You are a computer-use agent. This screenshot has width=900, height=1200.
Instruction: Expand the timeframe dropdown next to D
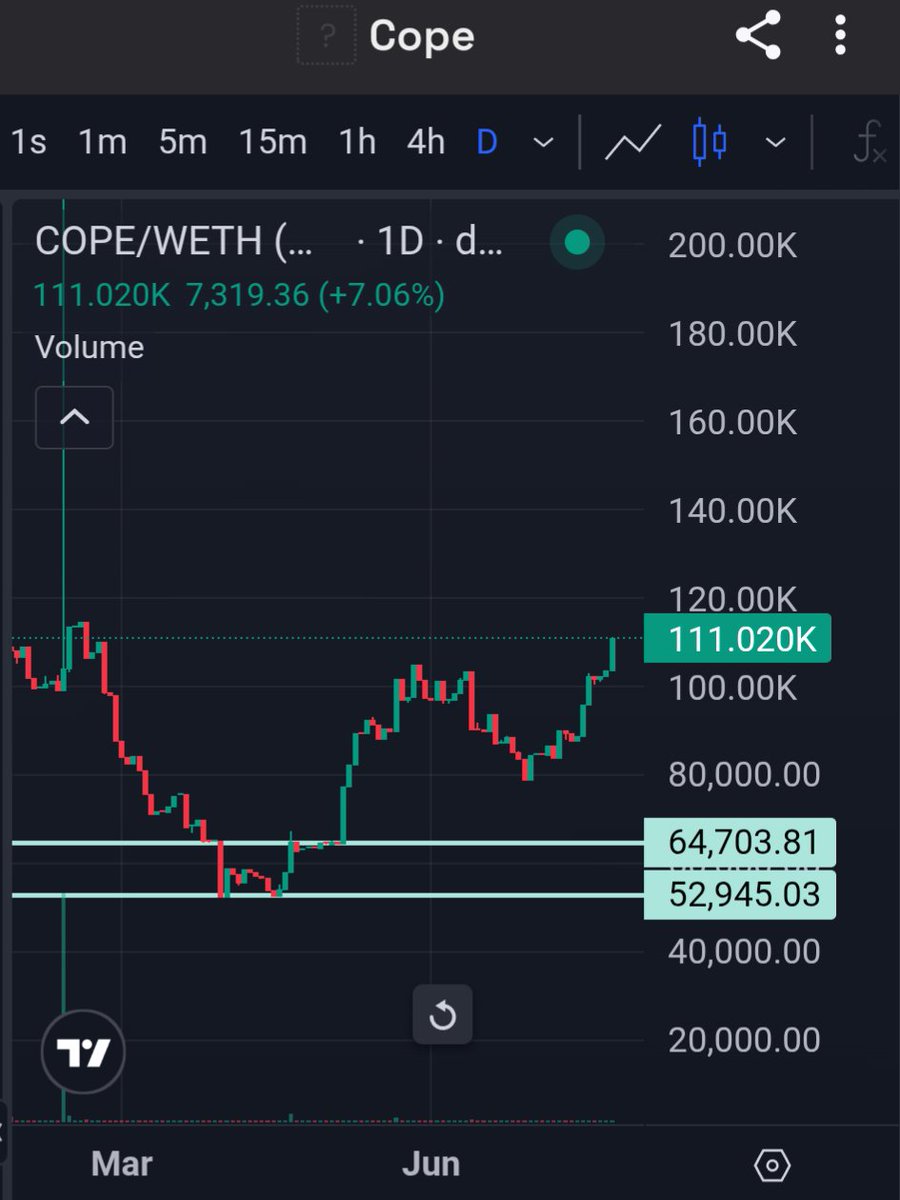tap(541, 142)
